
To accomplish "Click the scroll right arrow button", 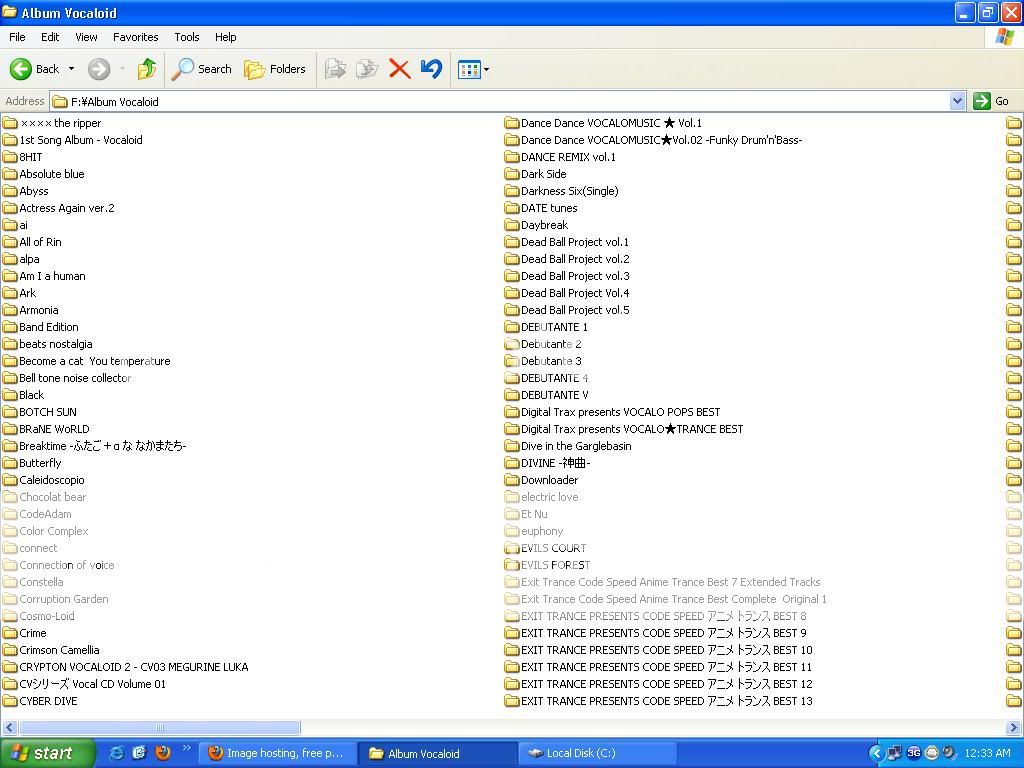I will tap(1014, 727).
